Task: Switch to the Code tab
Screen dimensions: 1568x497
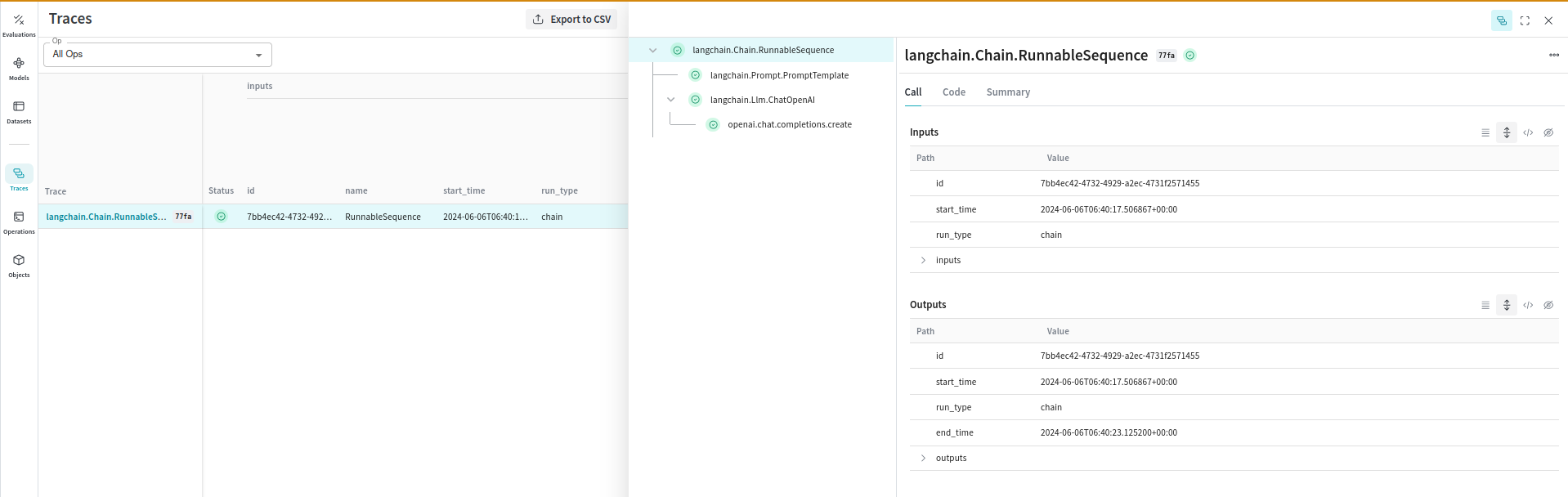Action: [x=953, y=92]
